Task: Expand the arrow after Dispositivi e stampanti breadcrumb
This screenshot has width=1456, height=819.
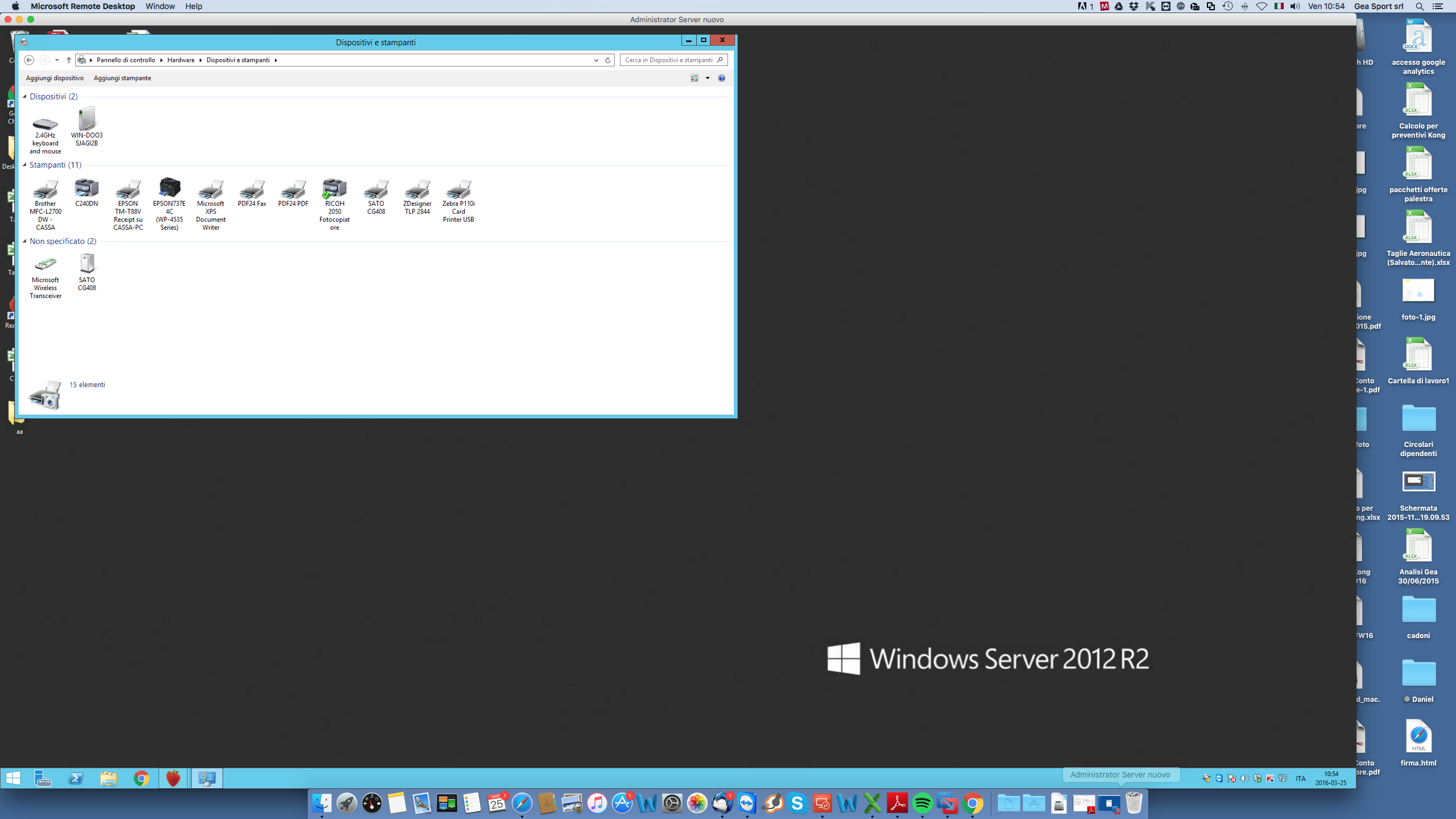Action: pos(276,60)
